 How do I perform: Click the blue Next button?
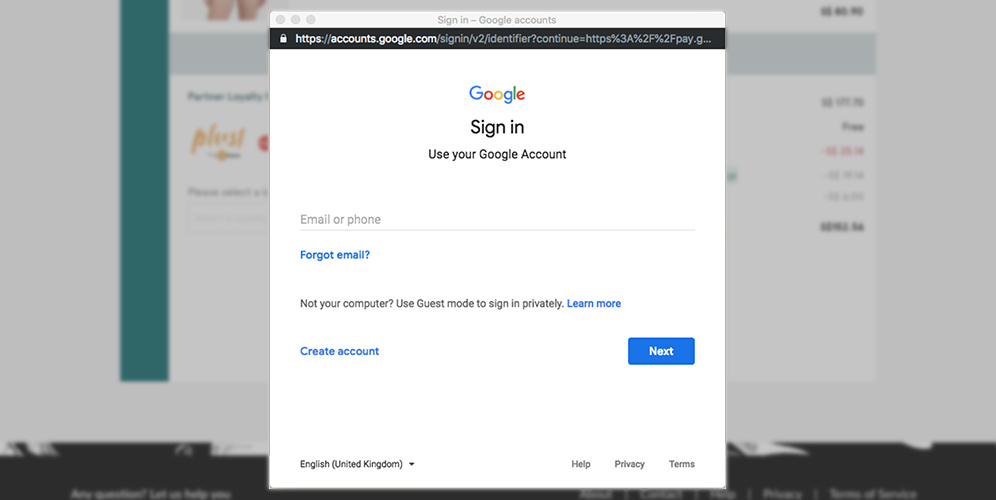661,351
